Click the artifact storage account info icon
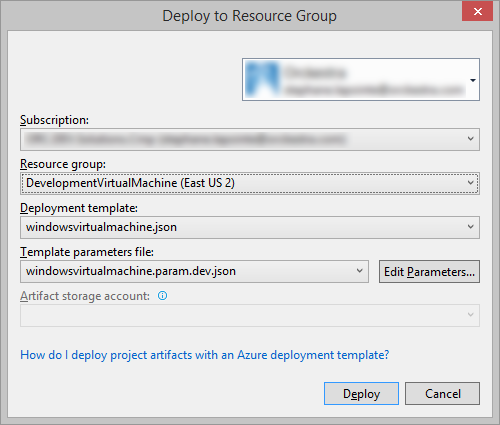500x425 pixels. point(162,296)
